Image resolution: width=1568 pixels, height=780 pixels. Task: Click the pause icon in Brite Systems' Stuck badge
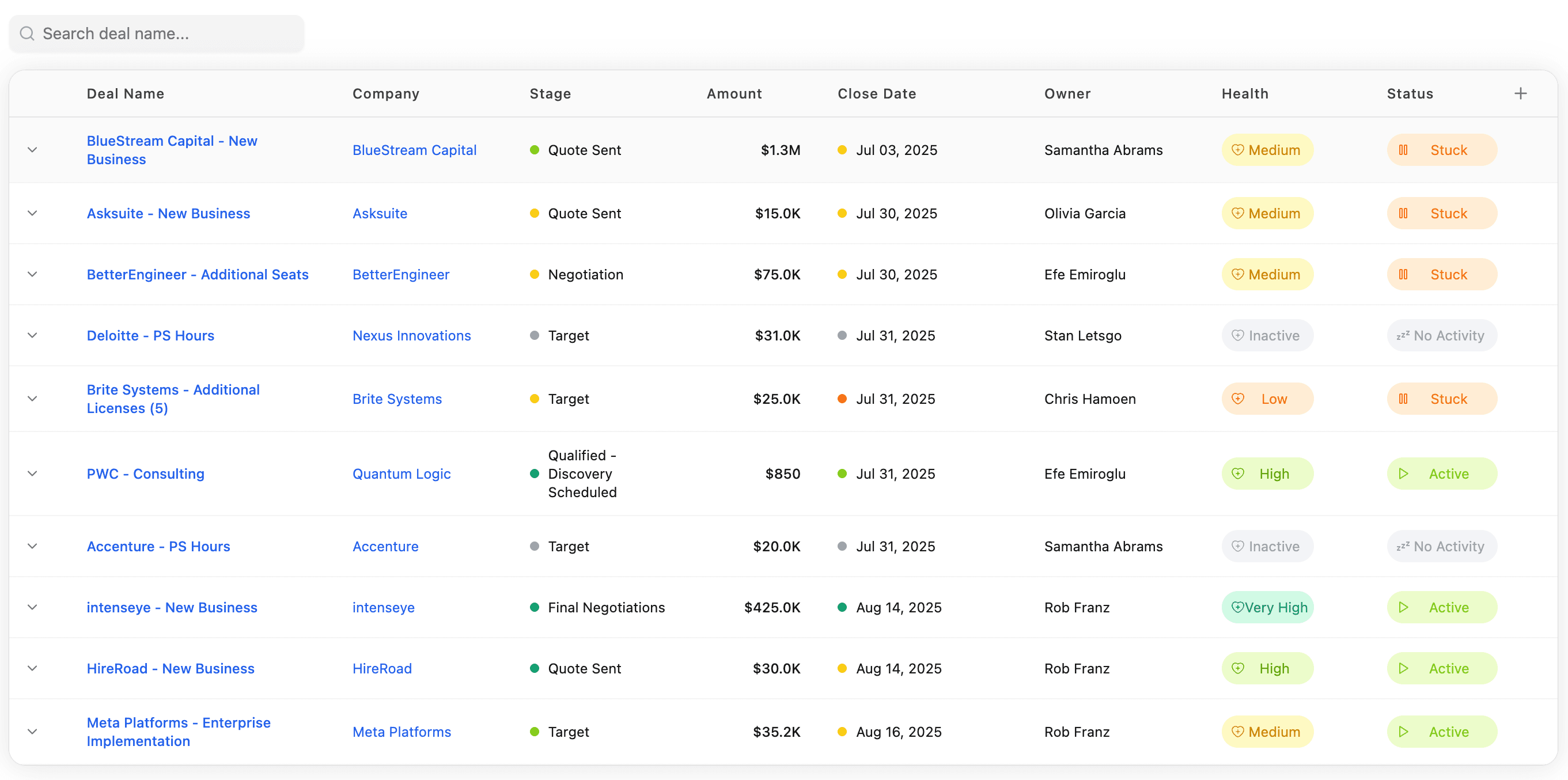pyautogui.click(x=1403, y=398)
